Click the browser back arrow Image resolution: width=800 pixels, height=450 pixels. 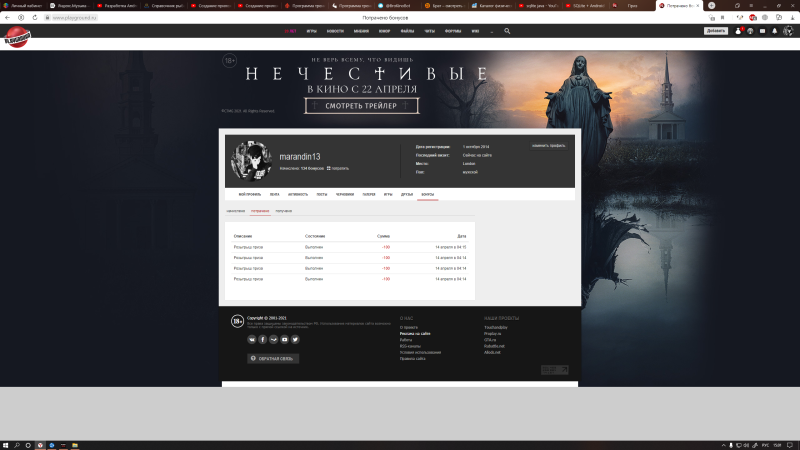click(x=7, y=17)
